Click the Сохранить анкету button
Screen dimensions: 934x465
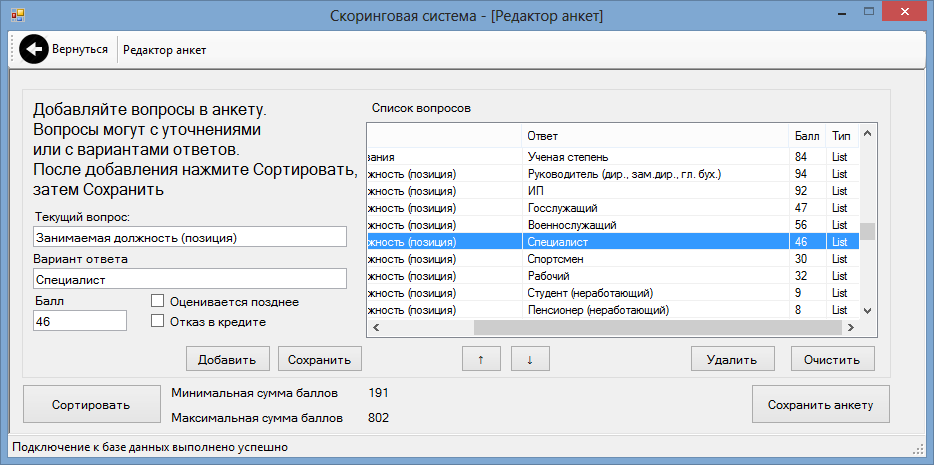pos(821,405)
